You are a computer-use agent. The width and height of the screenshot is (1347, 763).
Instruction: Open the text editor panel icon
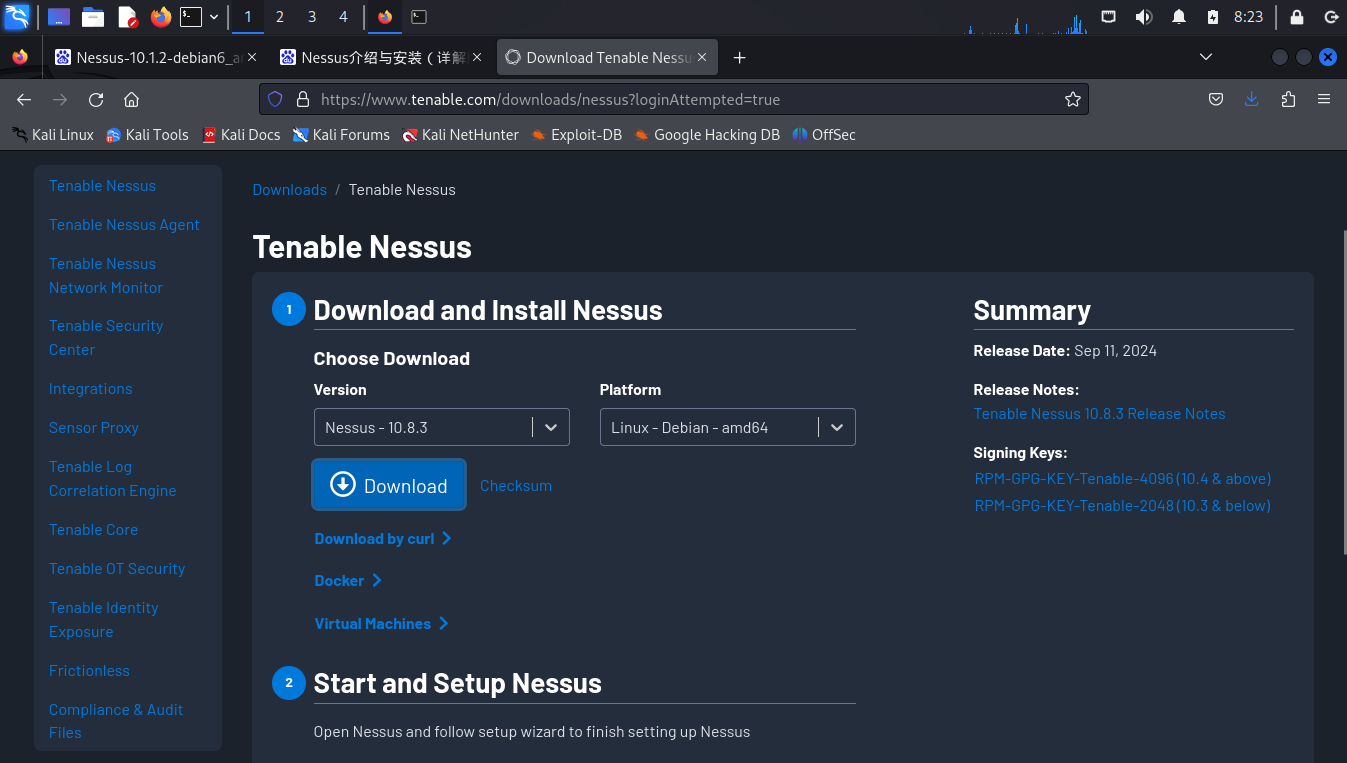tap(127, 17)
